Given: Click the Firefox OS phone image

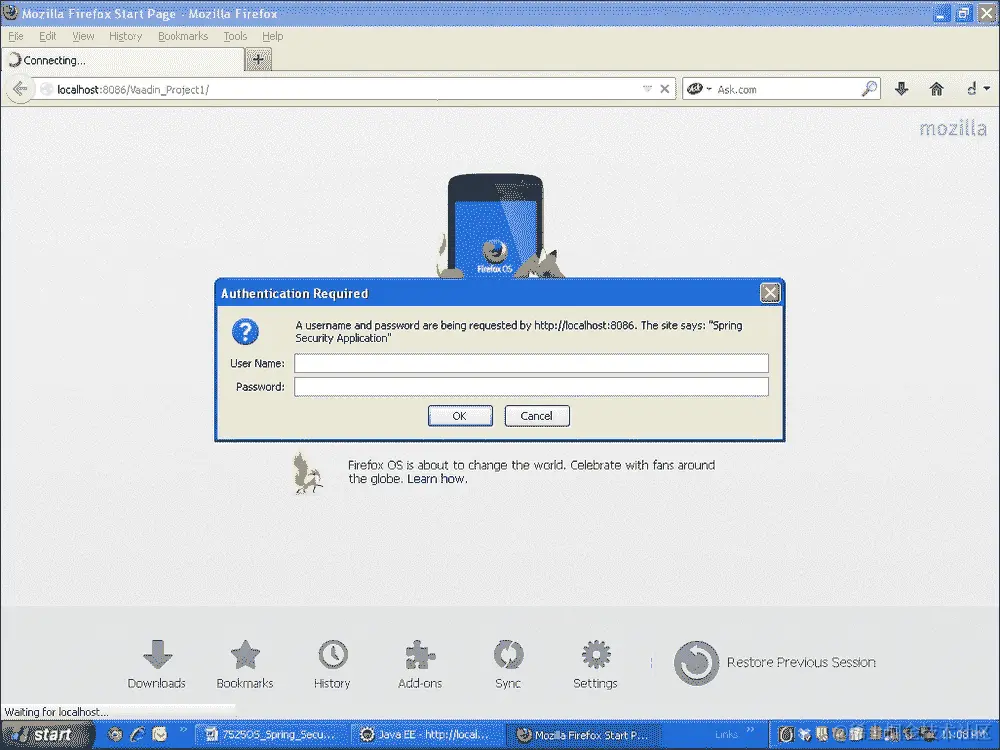Looking at the screenshot, I should coord(496,226).
